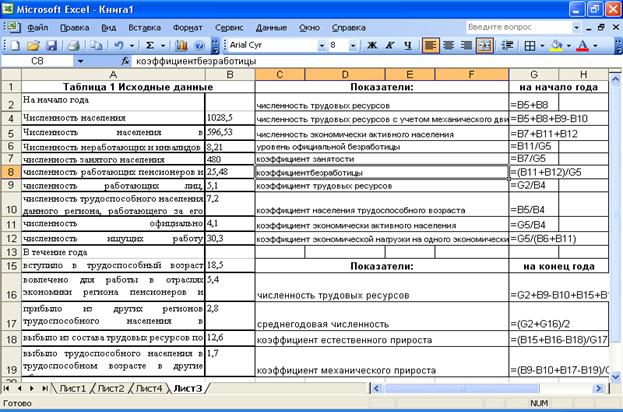The image size is (623, 412).
Task: Copy selection with the Copy icon
Action: pos(96,46)
